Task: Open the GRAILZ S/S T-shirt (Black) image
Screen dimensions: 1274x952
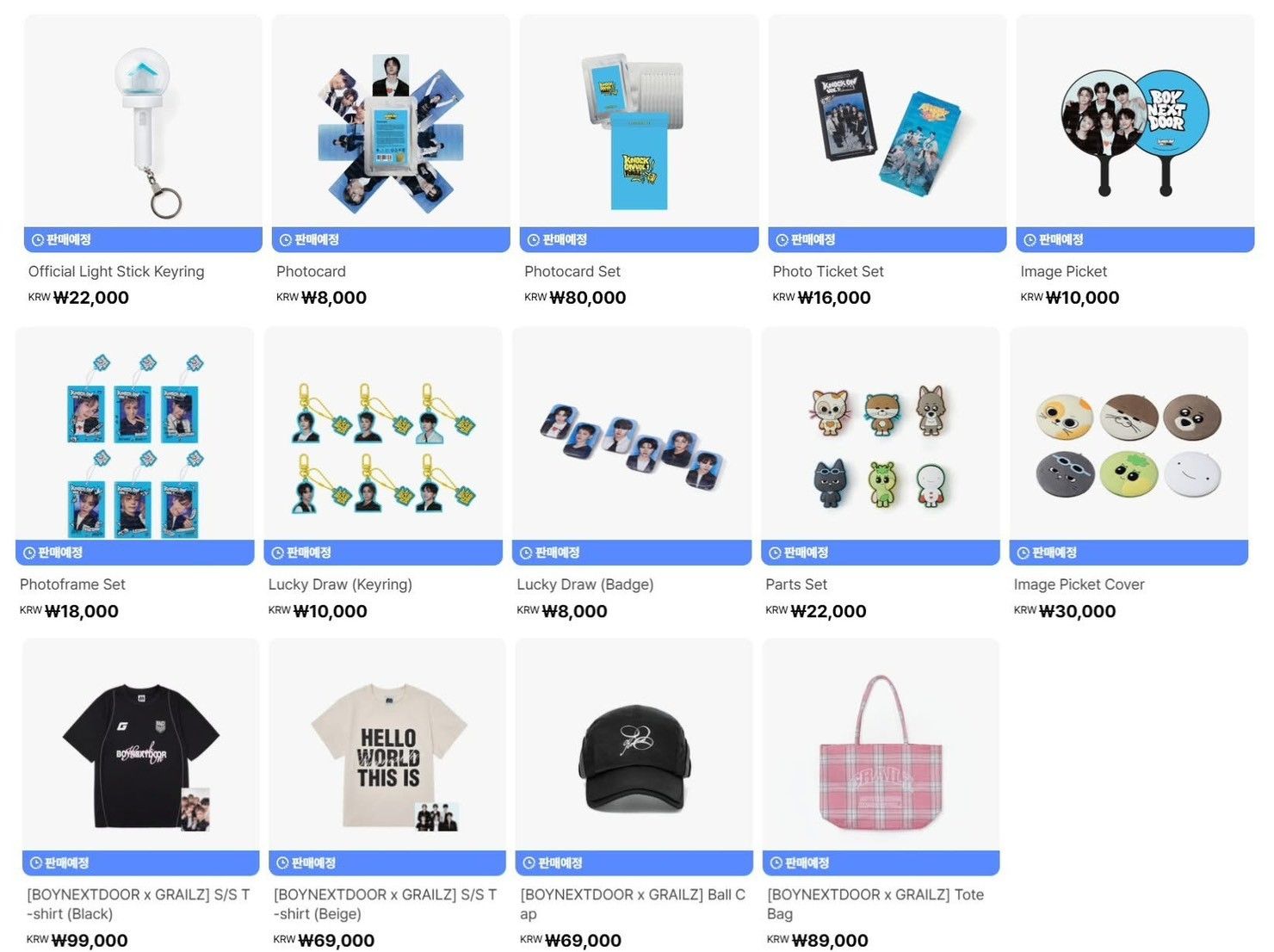Action: 140,745
